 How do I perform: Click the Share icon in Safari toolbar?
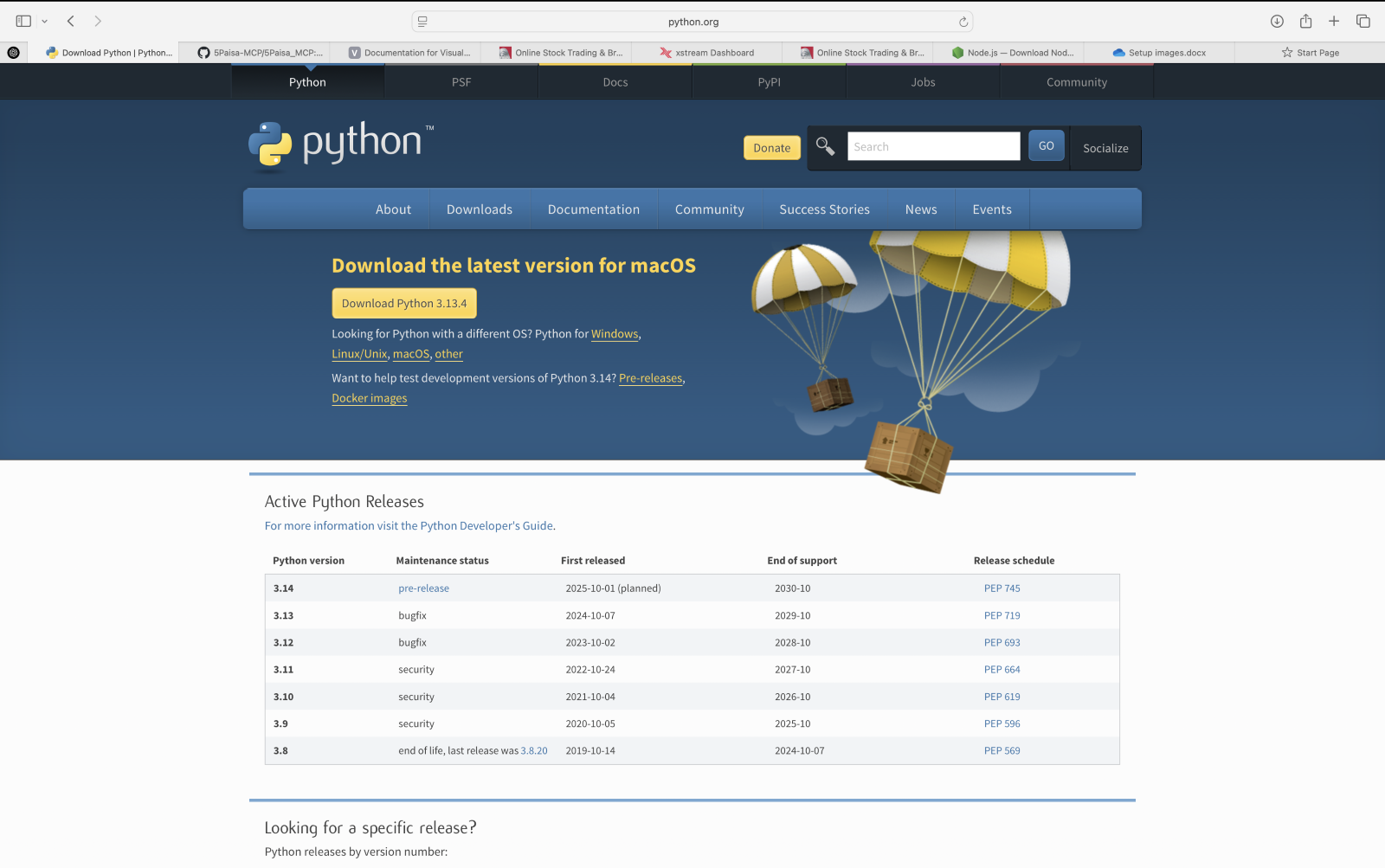tap(1305, 21)
